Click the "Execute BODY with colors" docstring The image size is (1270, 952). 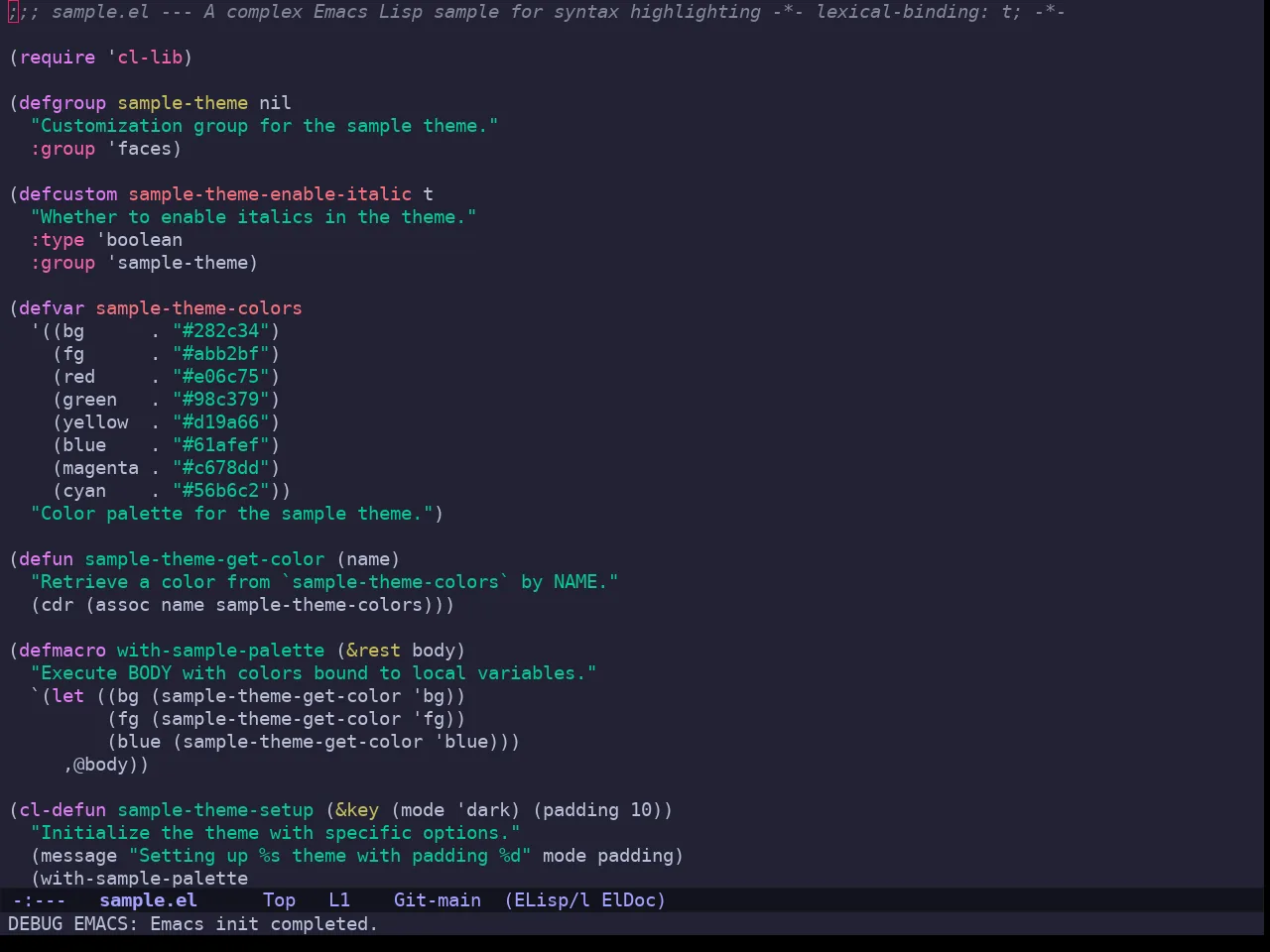(314, 673)
